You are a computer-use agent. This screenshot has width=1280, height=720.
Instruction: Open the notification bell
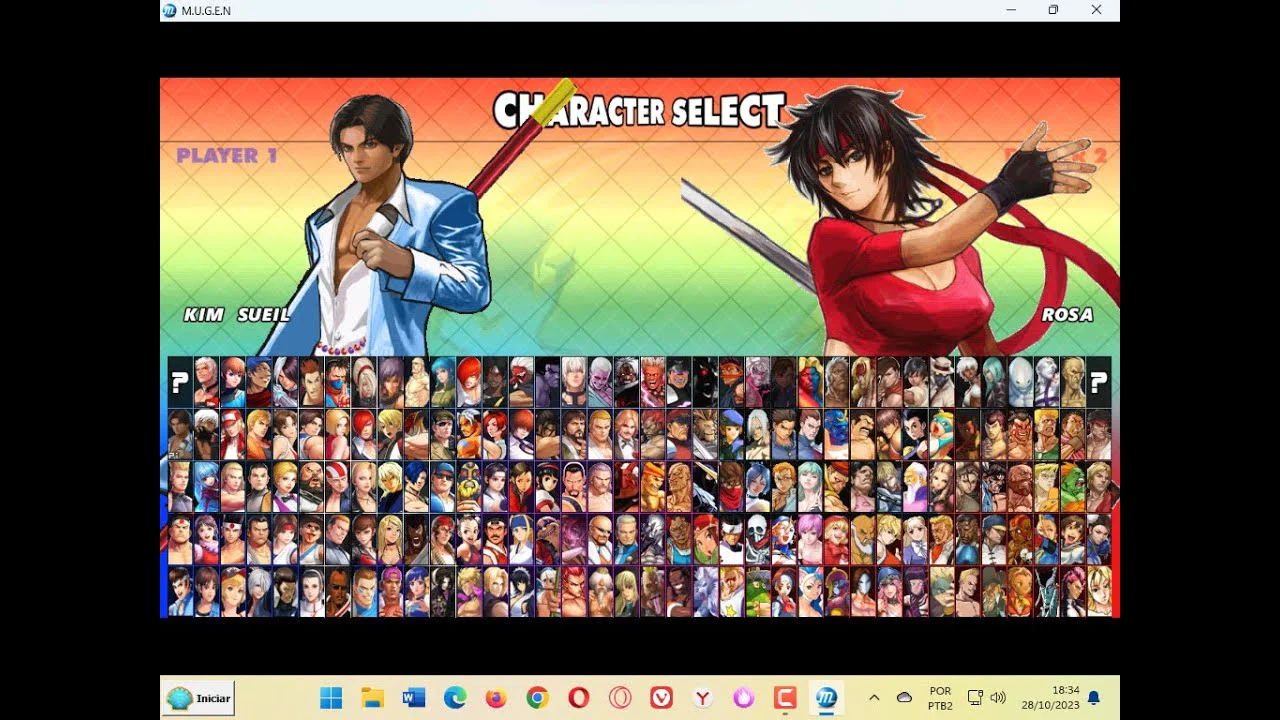coord(1094,698)
